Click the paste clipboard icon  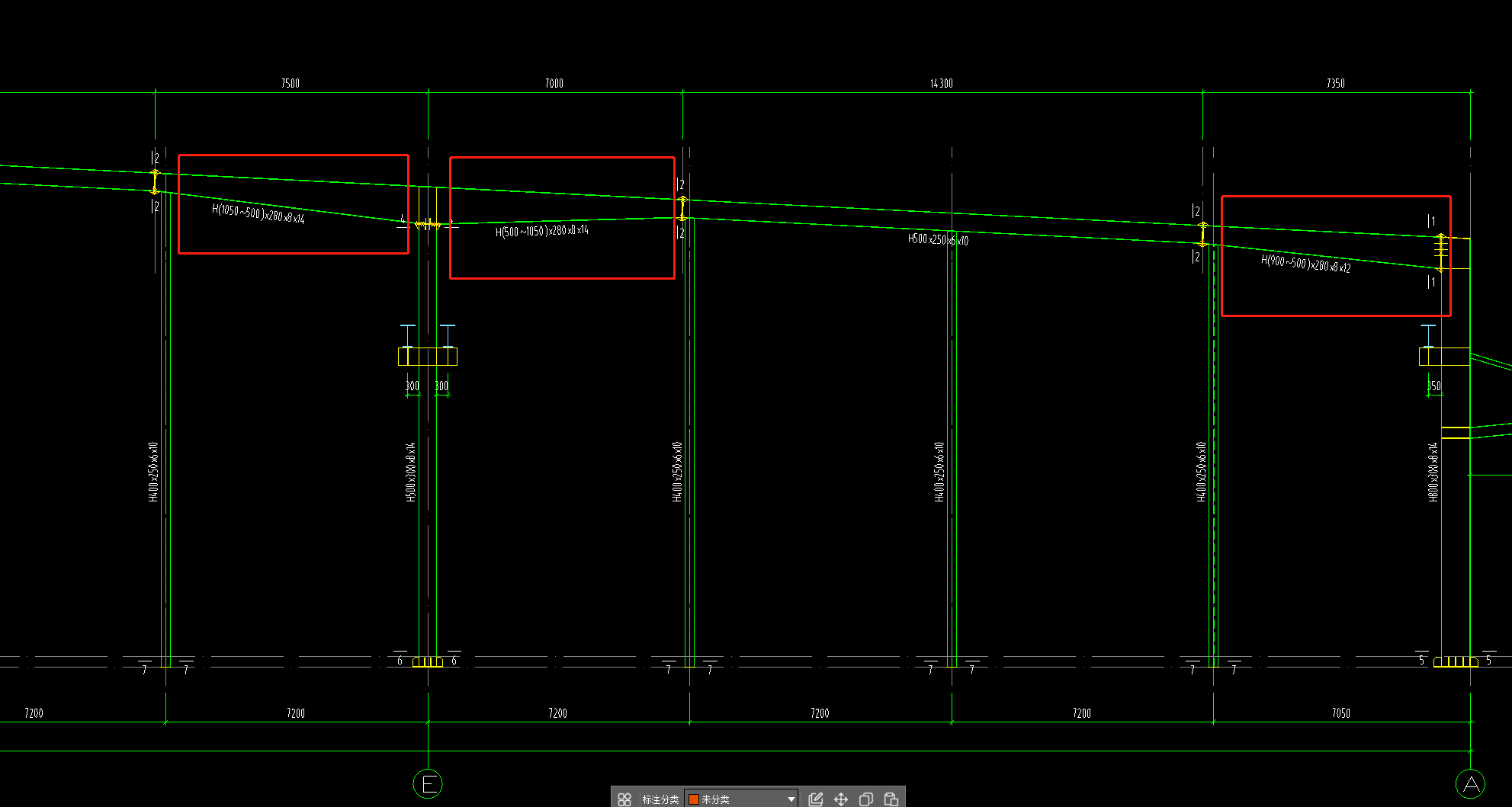[x=891, y=799]
